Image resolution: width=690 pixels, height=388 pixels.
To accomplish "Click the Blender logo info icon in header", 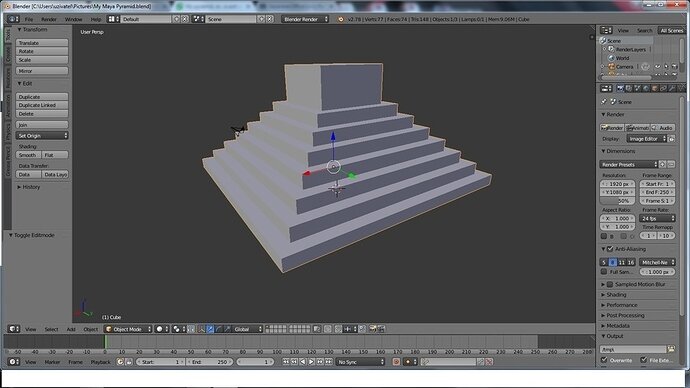I will click(x=341, y=19).
